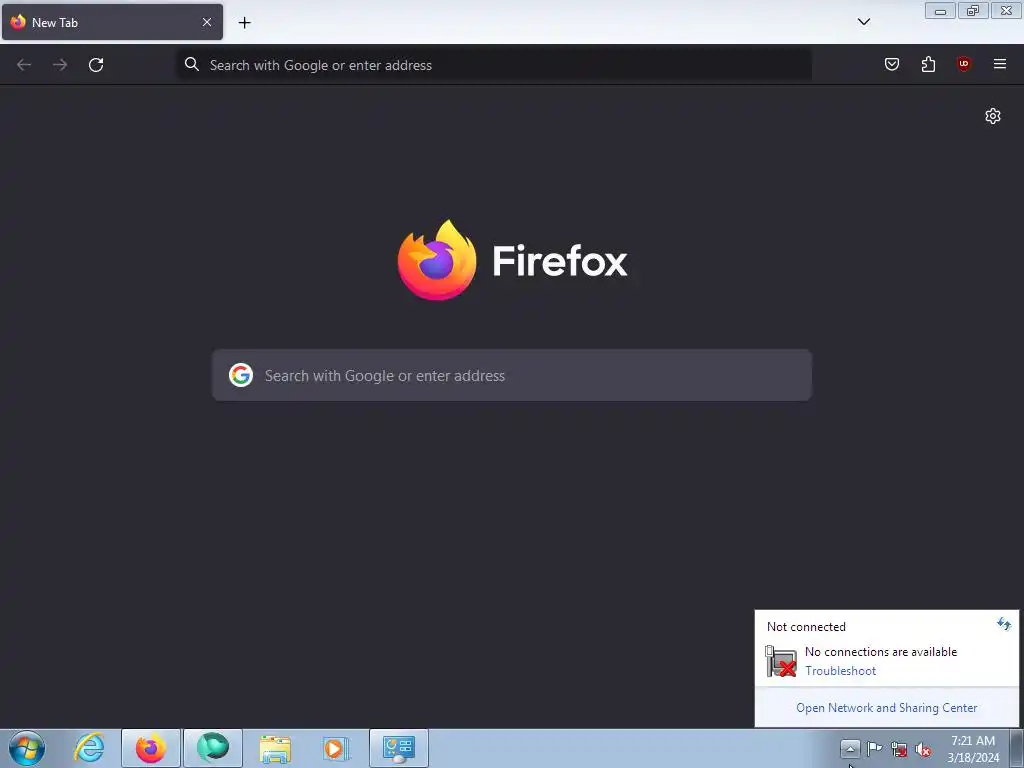Open the teal globe browser taskbar app

pos(213,748)
